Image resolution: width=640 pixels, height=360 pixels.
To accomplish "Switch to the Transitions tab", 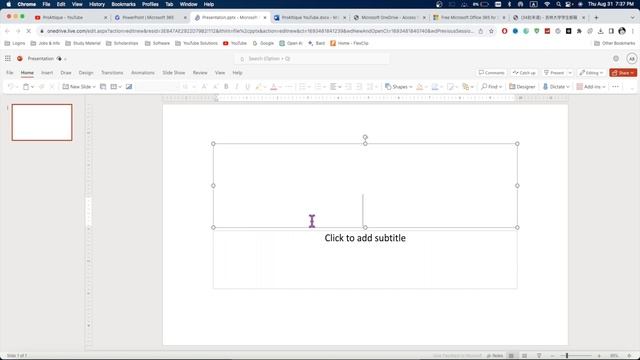I will coord(112,73).
